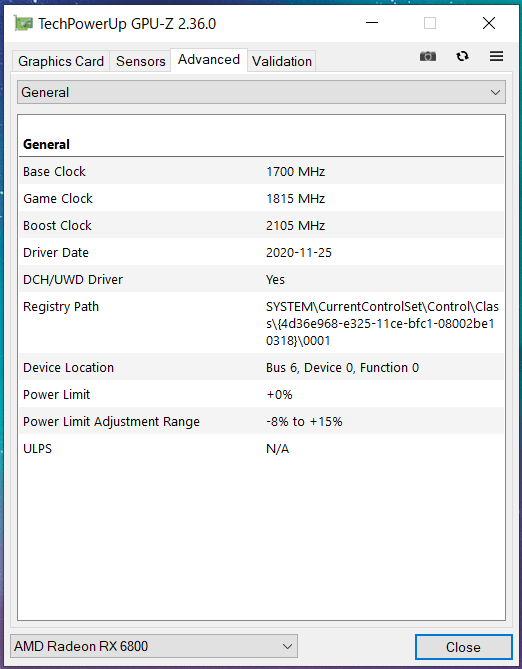The height and width of the screenshot is (669, 522).
Task: Select the Boost Clock row label
Action: point(57,225)
